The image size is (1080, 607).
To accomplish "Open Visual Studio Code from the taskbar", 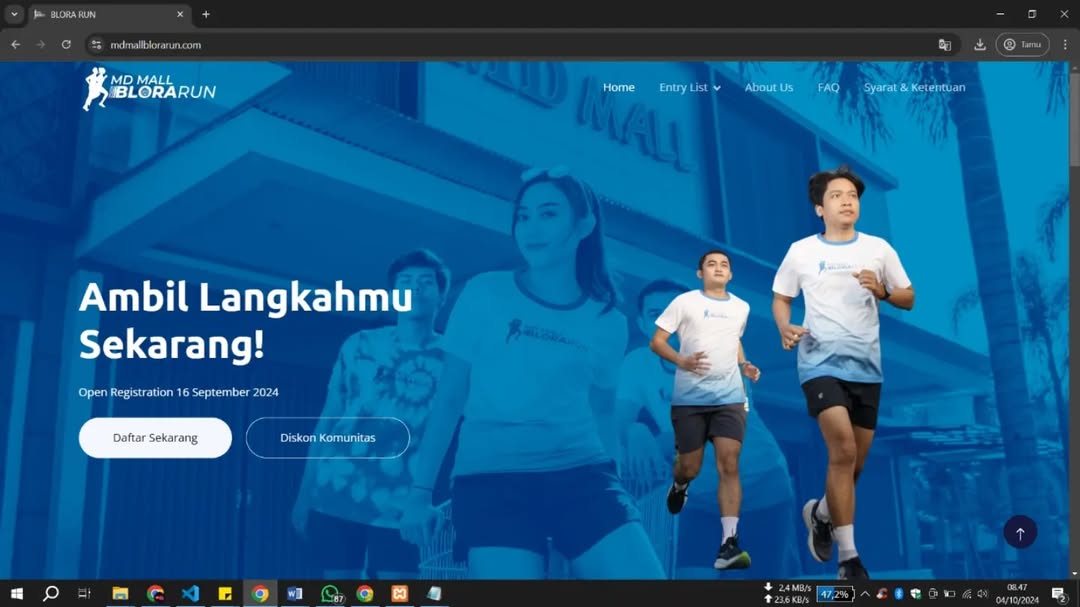I will [190, 593].
